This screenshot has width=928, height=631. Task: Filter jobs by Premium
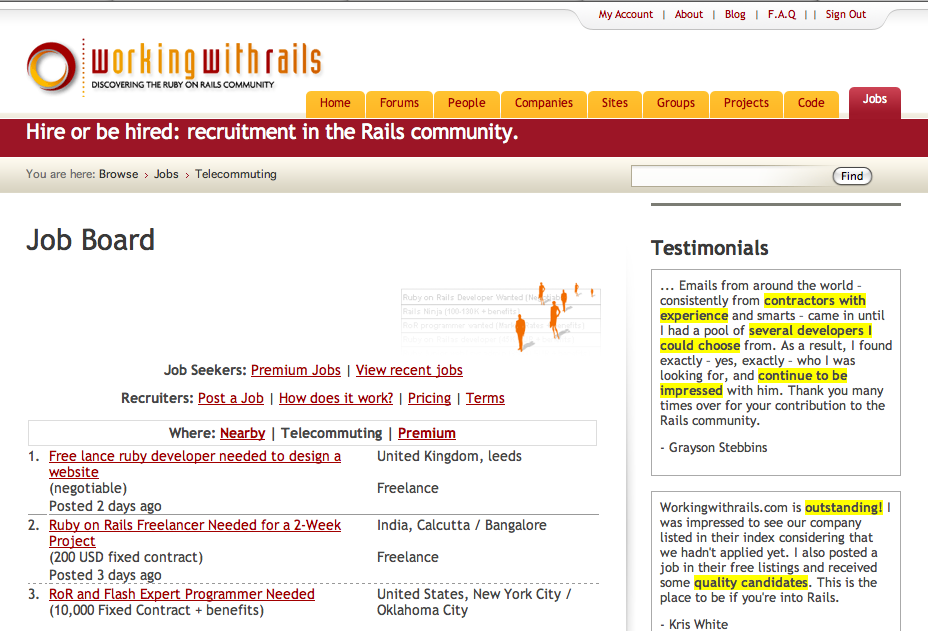427,433
